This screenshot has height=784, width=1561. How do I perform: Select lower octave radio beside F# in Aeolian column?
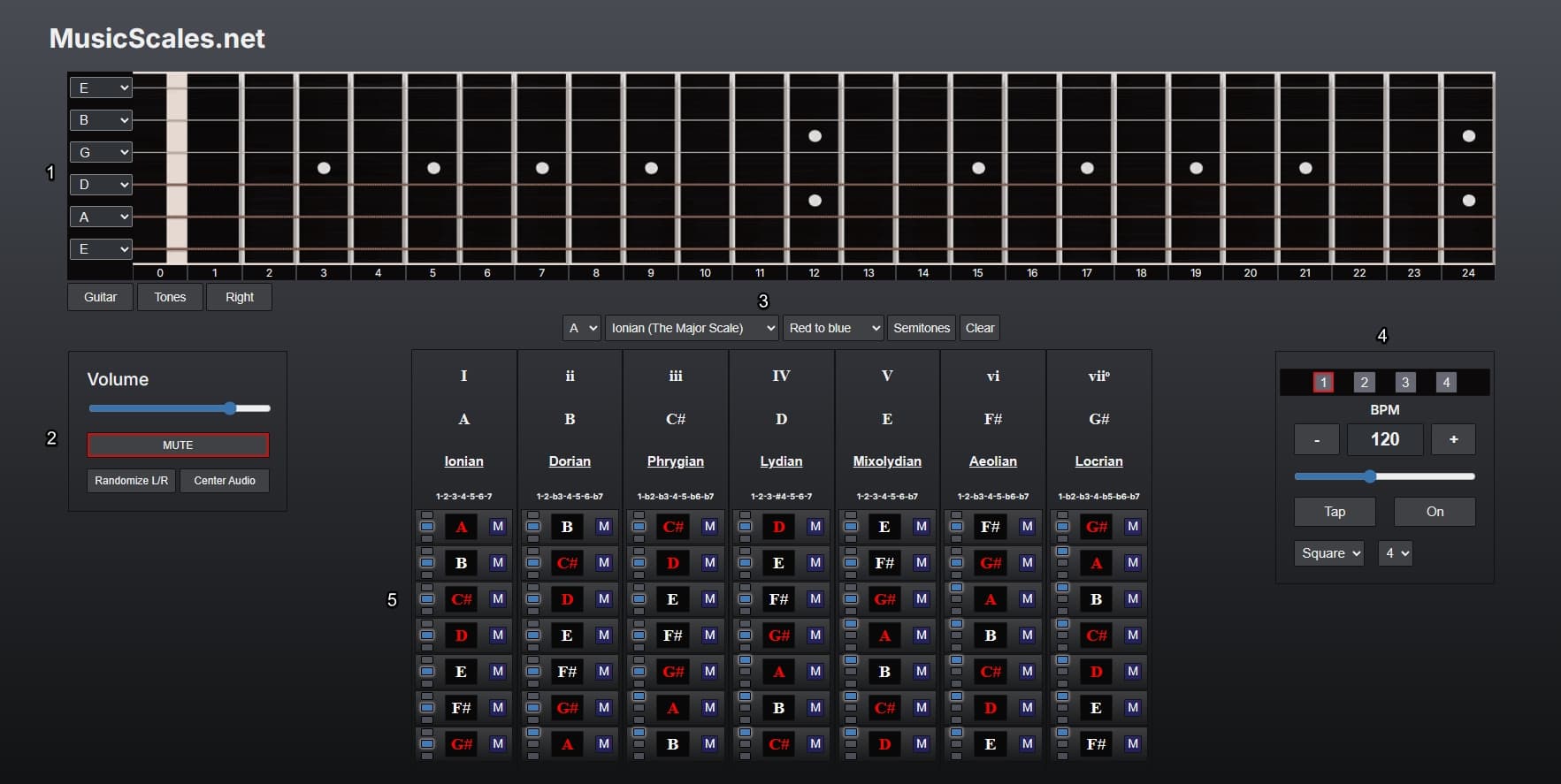tap(956, 538)
